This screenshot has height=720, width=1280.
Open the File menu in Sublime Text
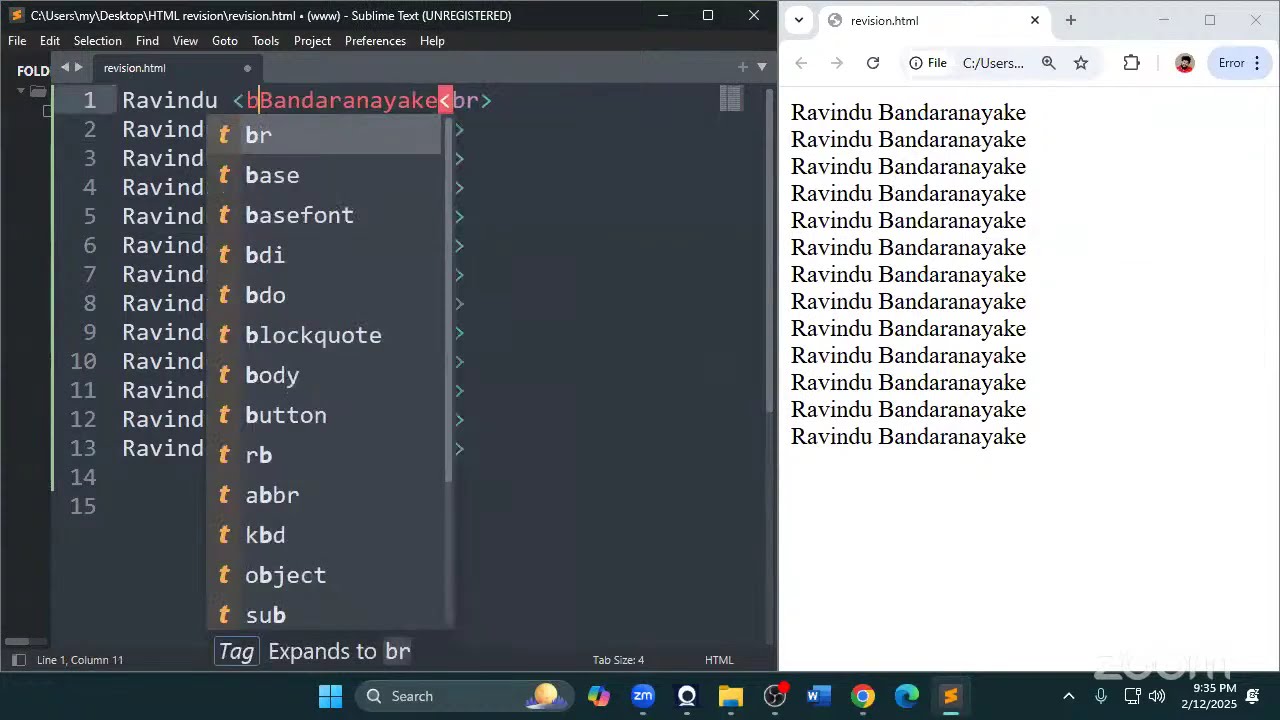(x=17, y=41)
